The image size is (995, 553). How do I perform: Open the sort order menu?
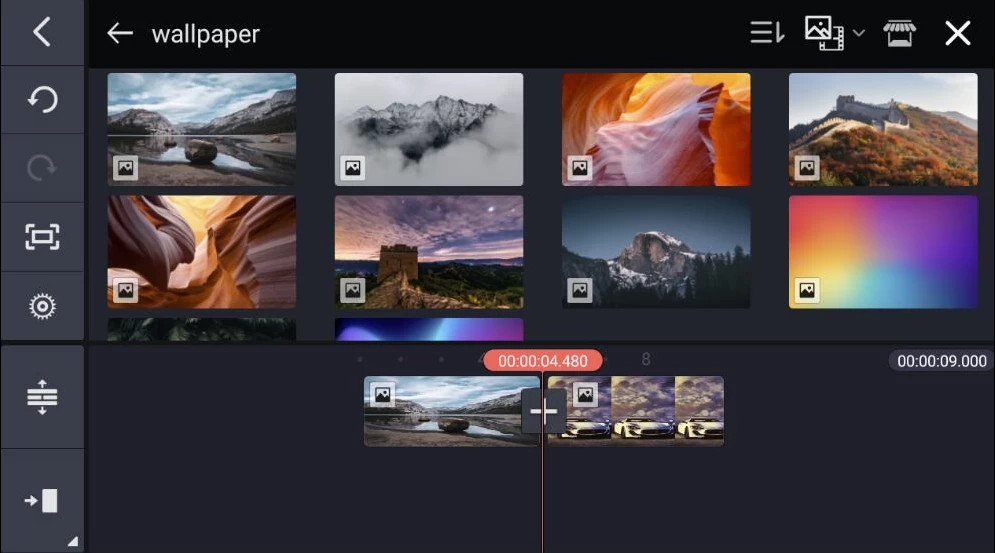tap(767, 34)
